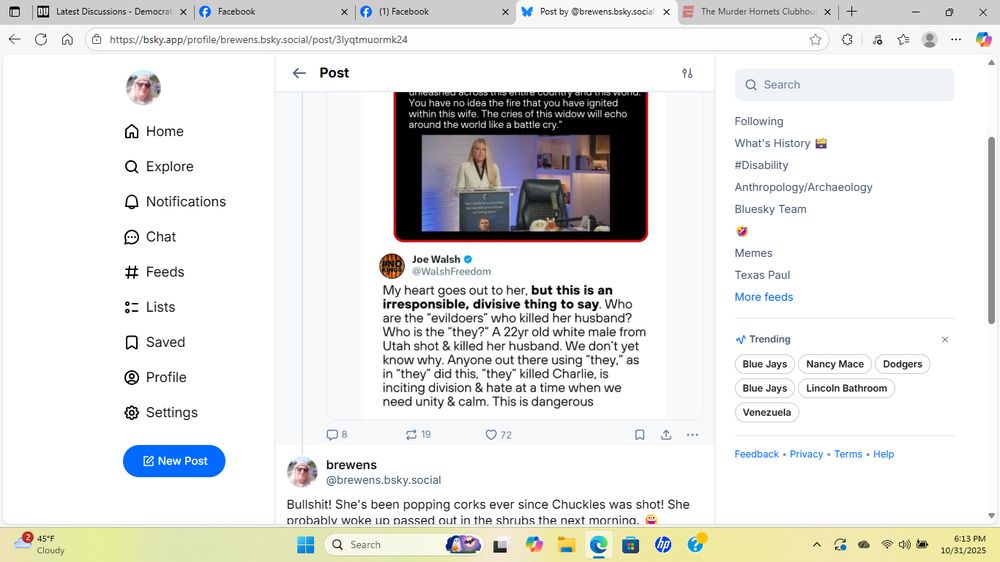Image resolution: width=1000 pixels, height=562 pixels.
Task: Open the #Disability feed
Action: click(761, 165)
